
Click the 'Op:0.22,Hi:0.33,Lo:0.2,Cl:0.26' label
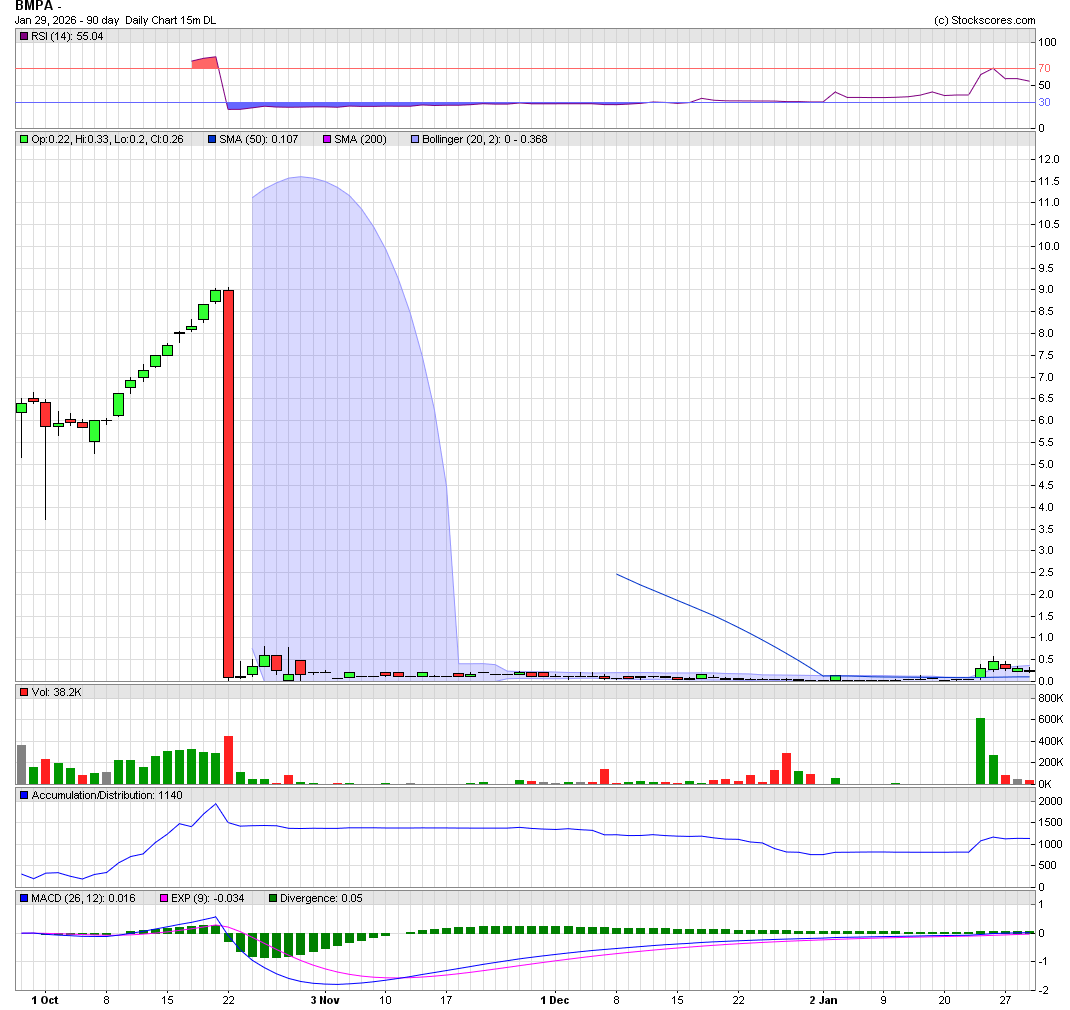[107, 139]
